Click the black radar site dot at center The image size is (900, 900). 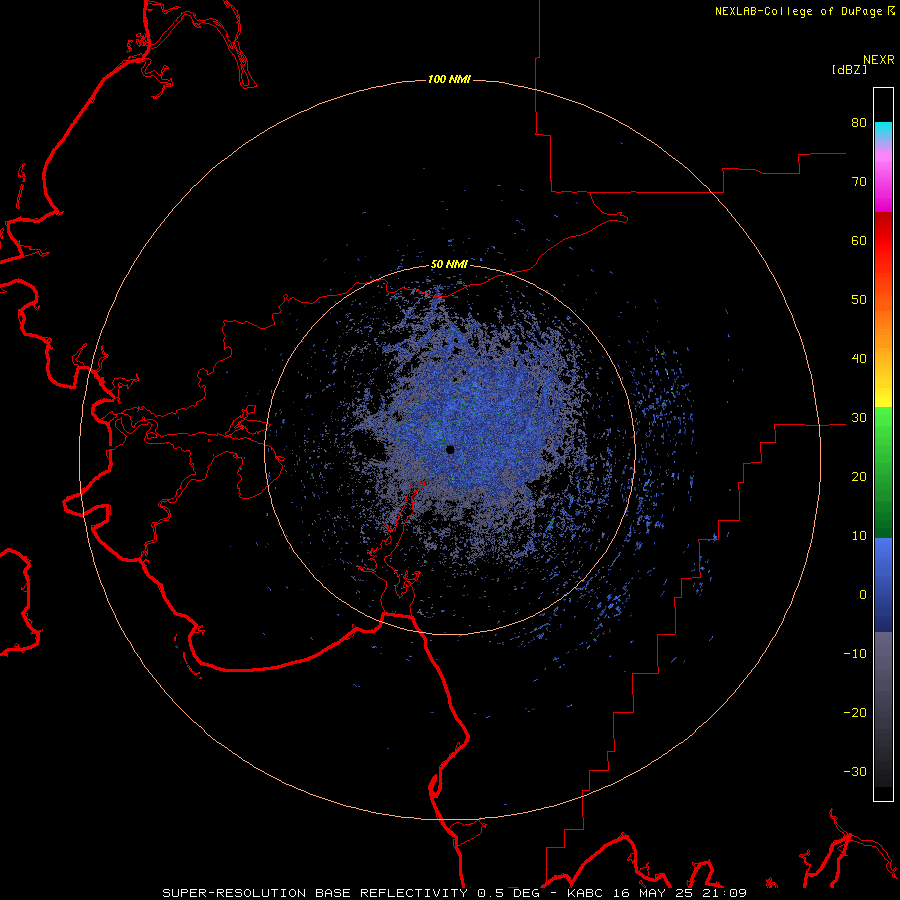[x=451, y=449]
